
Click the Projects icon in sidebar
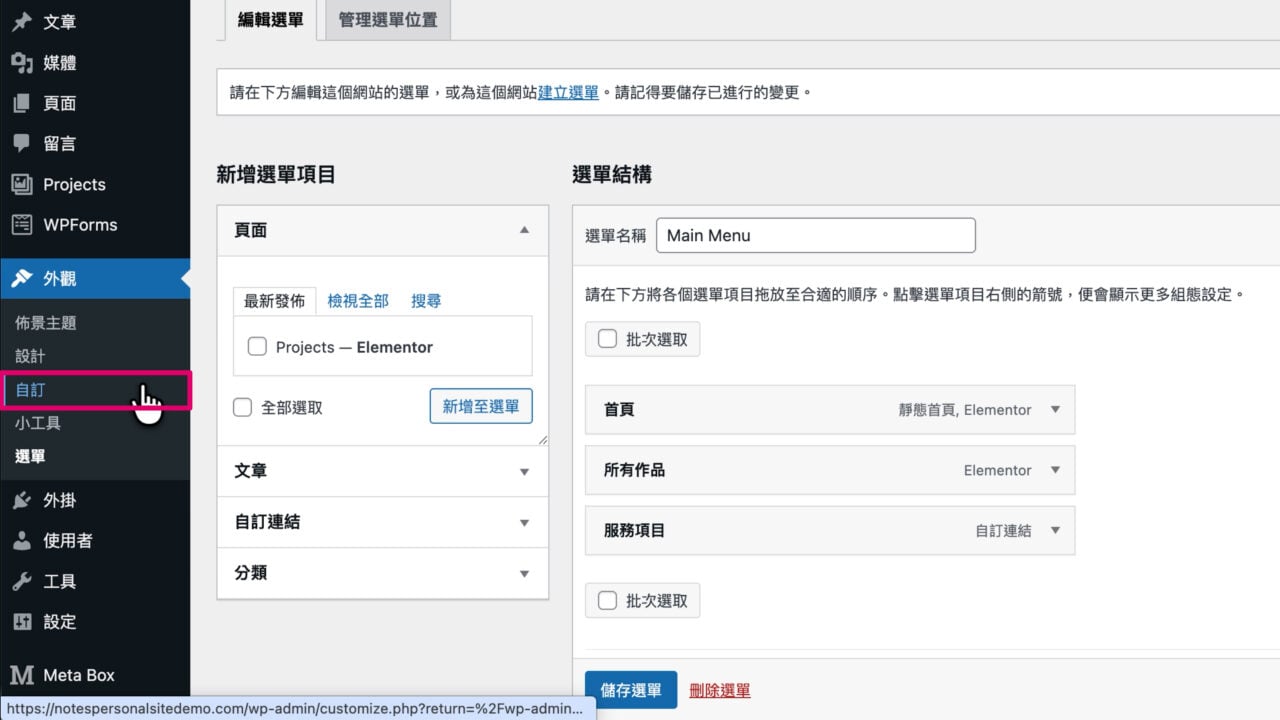[x=21, y=184]
